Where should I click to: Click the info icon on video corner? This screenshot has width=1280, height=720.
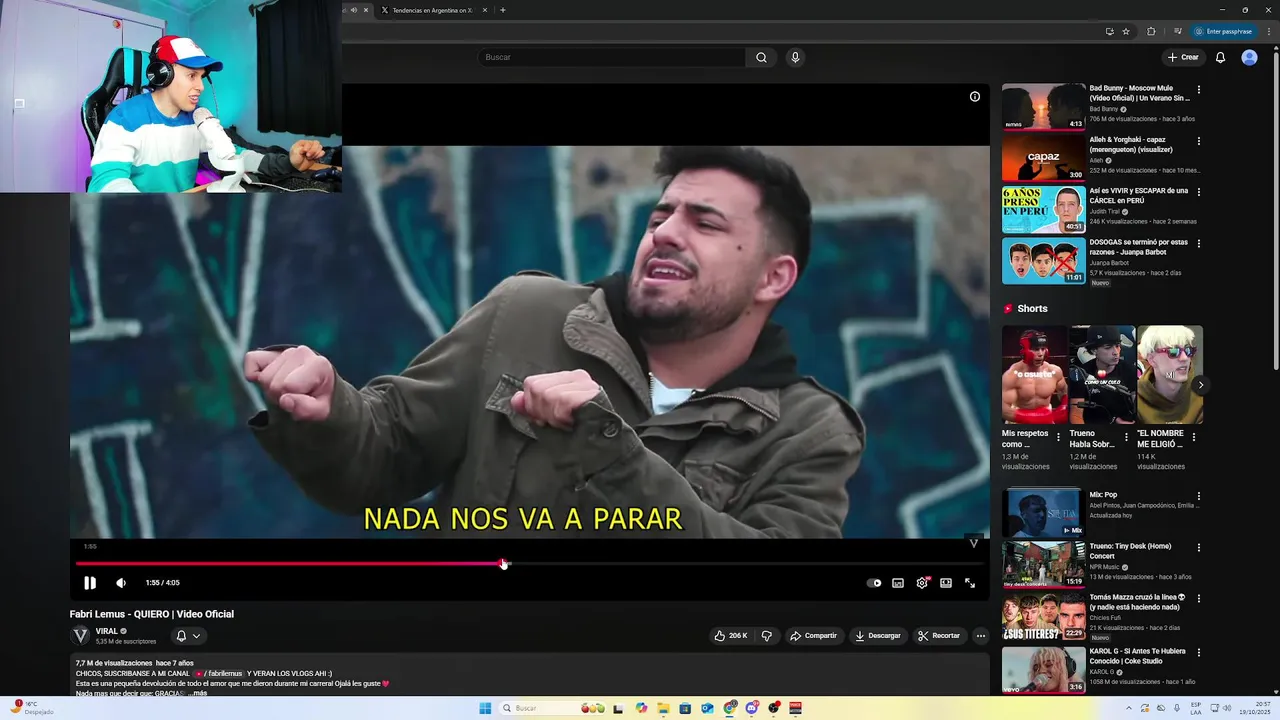[975, 97]
